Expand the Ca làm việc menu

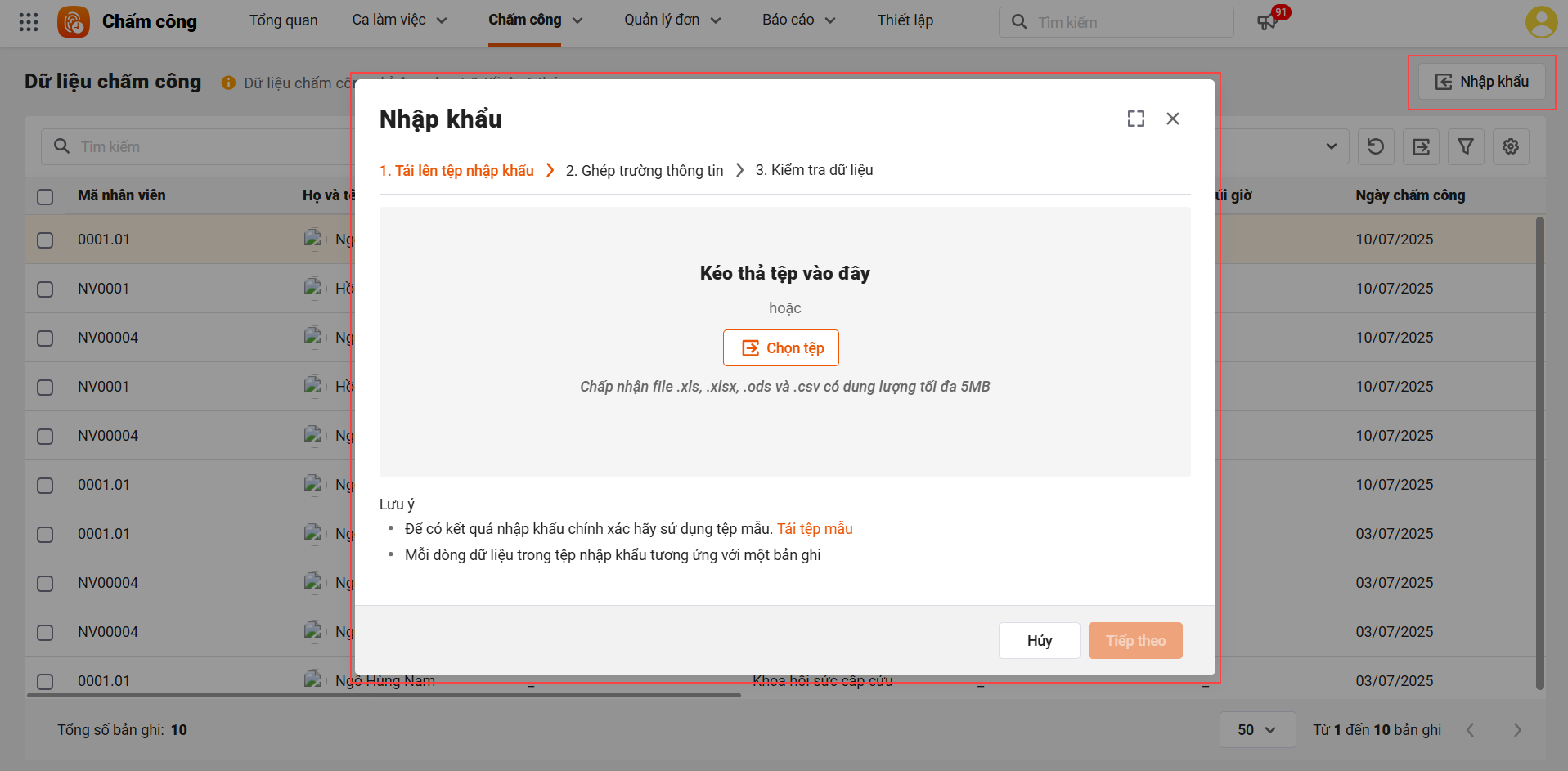click(399, 20)
